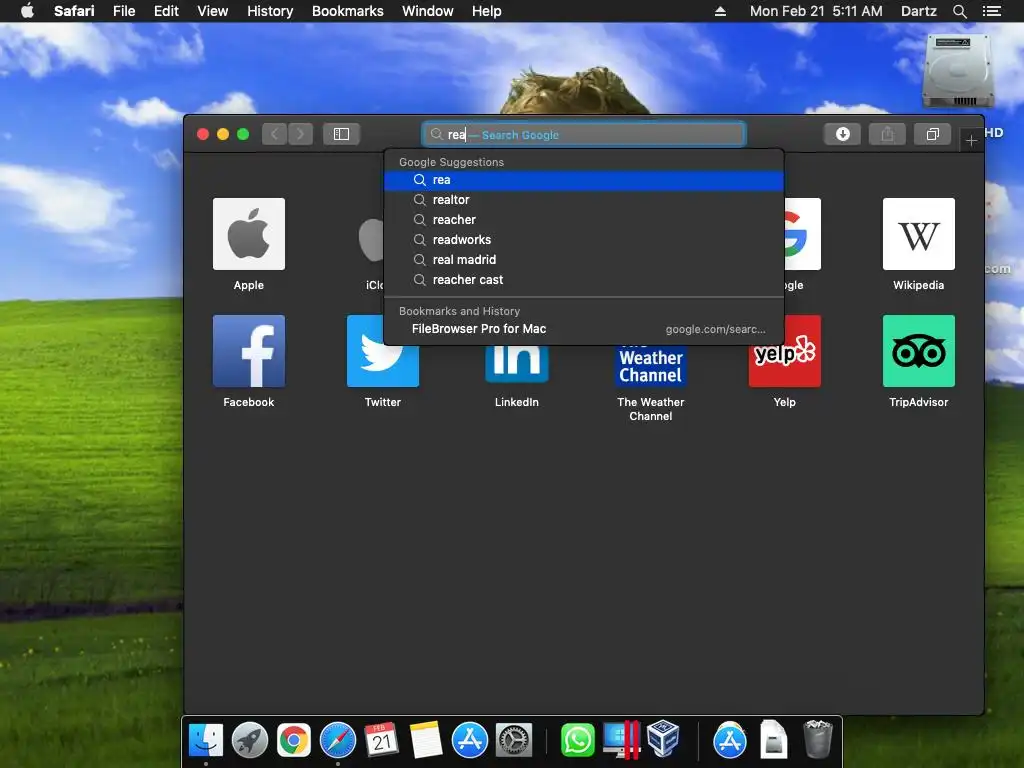Open FileBrowser Pro for Mac history entry
The width and height of the screenshot is (1024, 768).
(x=584, y=329)
